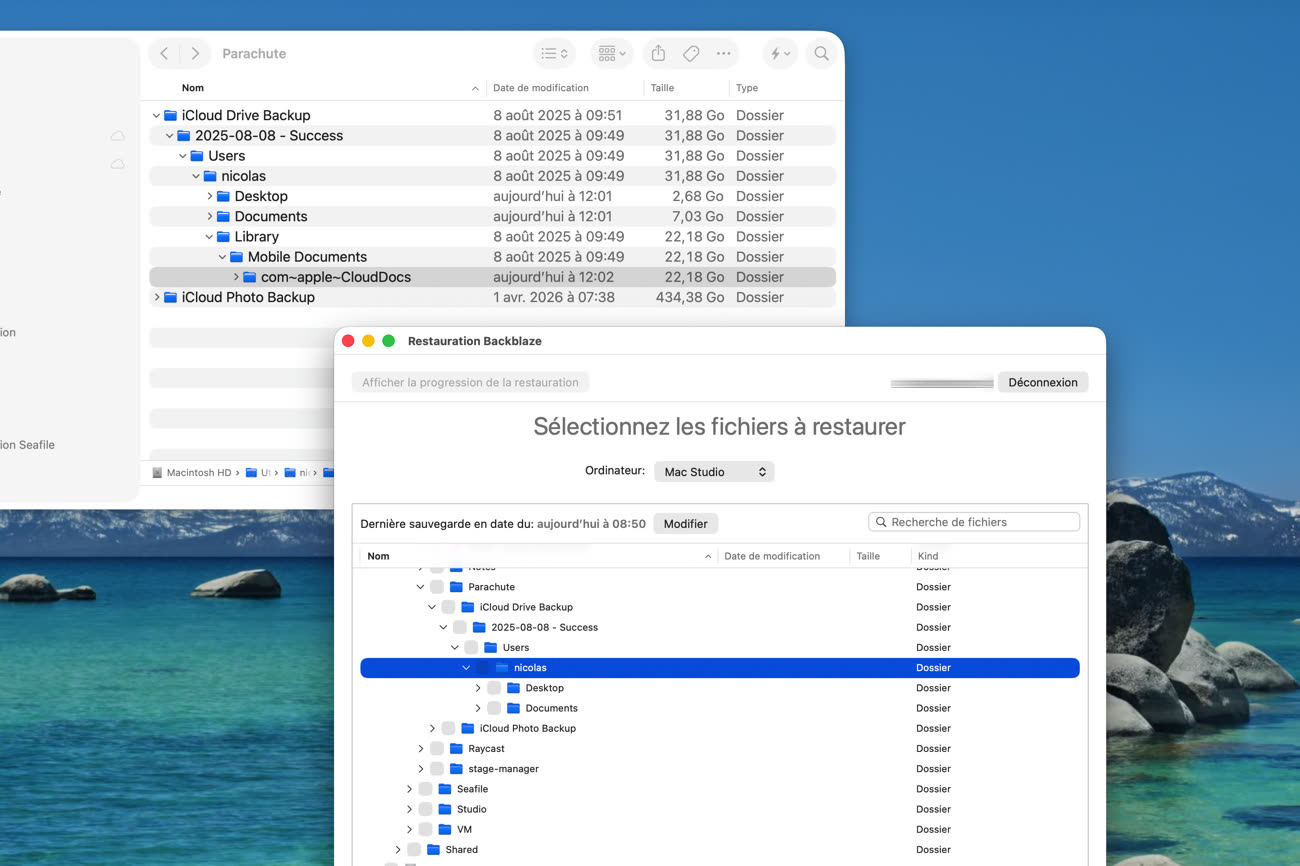This screenshot has width=1300, height=866.
Task: Click the Finder back navigation arrow
Action: pos(165,54)
